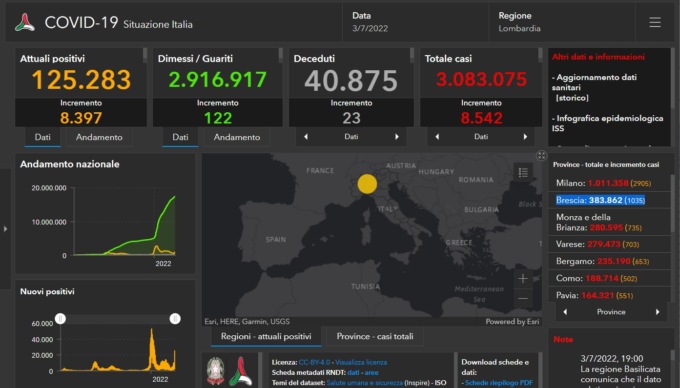Click the Dimessi / Guariti value 2.916.917
680x388 pixels.
(217, 79)
